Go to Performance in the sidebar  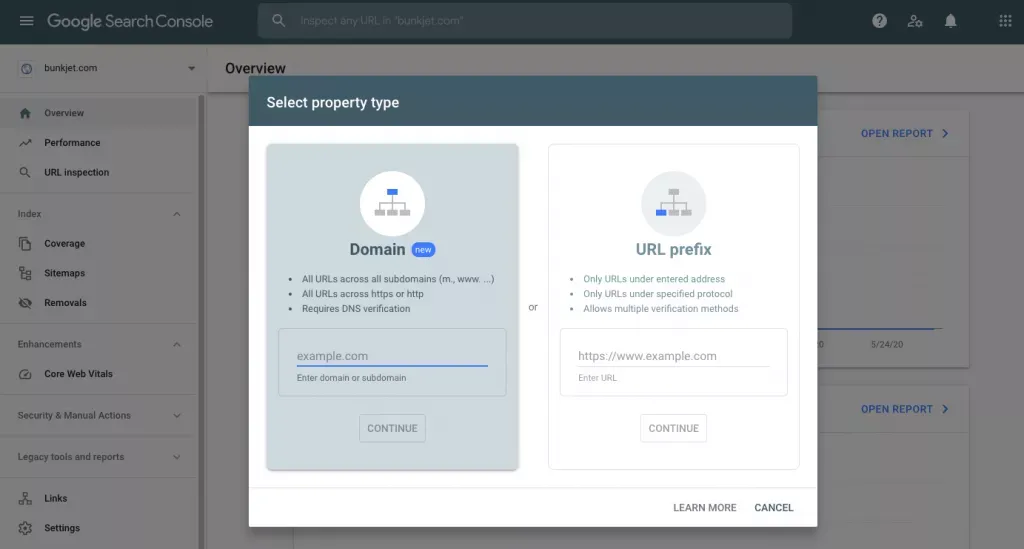72,142
